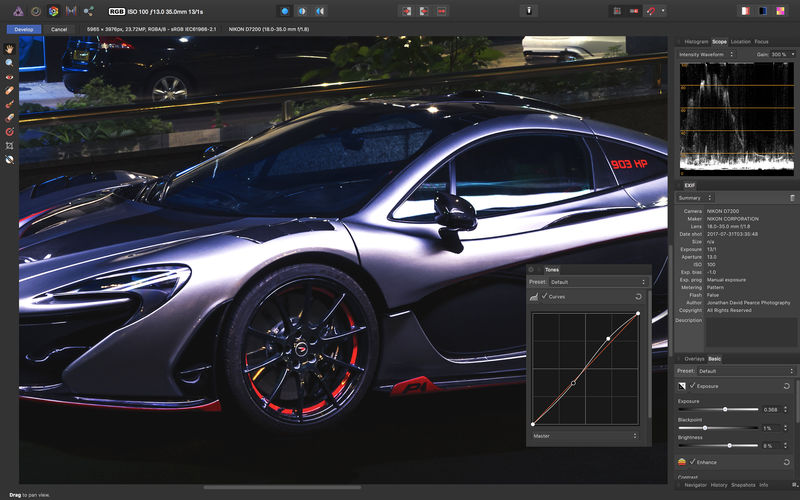Image resolution: width=800 pixels, height=500 pixels.
Task: Select the Blemish Removal tool
Action: (9, 90)
